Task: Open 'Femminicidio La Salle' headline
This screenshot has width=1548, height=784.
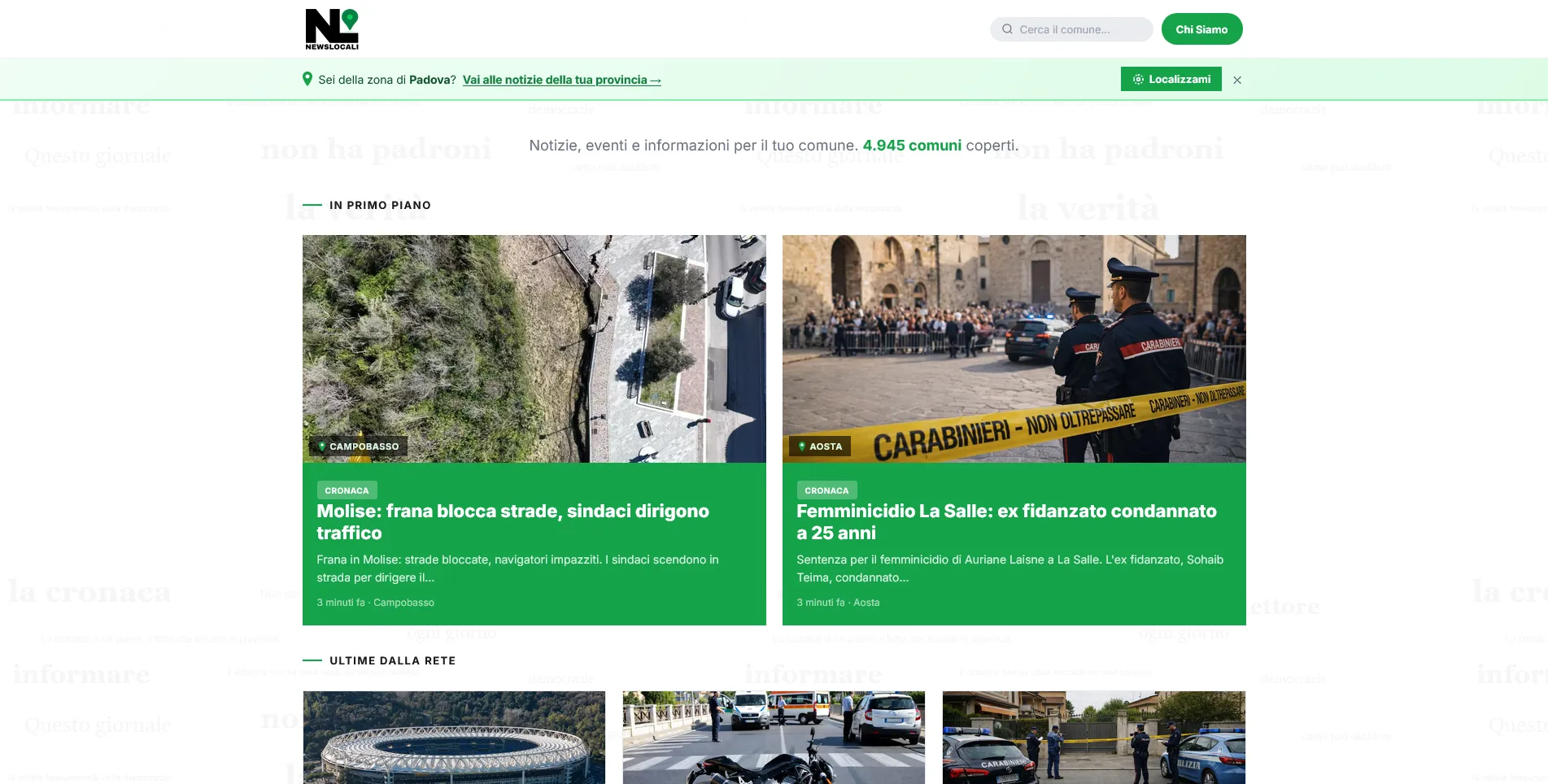Action: point(1006,522)
